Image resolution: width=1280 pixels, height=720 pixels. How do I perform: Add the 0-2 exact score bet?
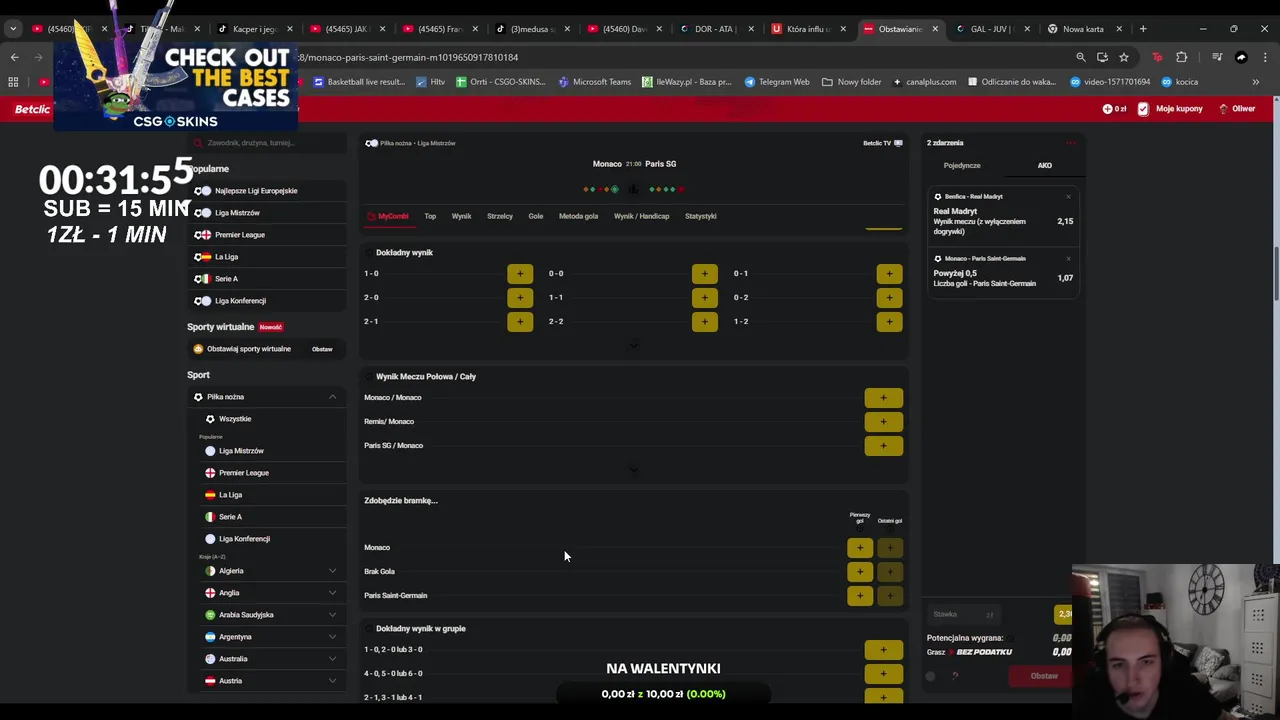point(889,297)
